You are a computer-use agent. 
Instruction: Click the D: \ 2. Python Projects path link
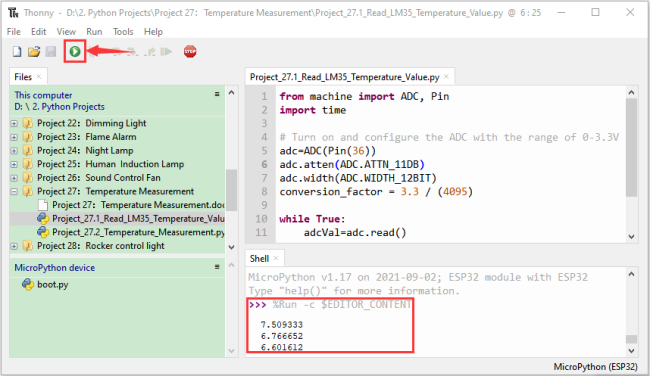pyautogui.click(x=59, y=107)
